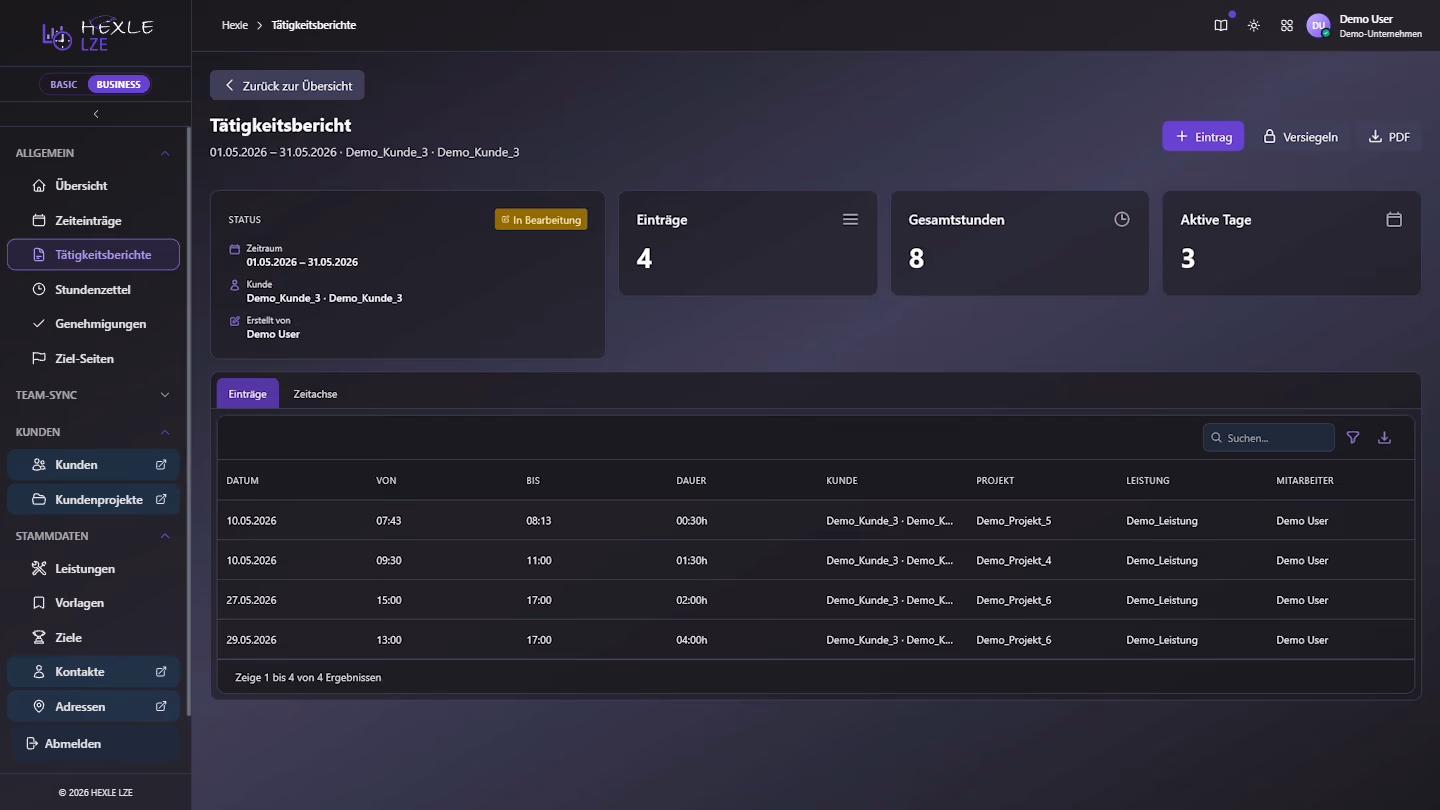Image resolution: width=1440 pixels, height=810 pixels.
Task: Sort by PROJEKT column header
Action: click(995, 481)
